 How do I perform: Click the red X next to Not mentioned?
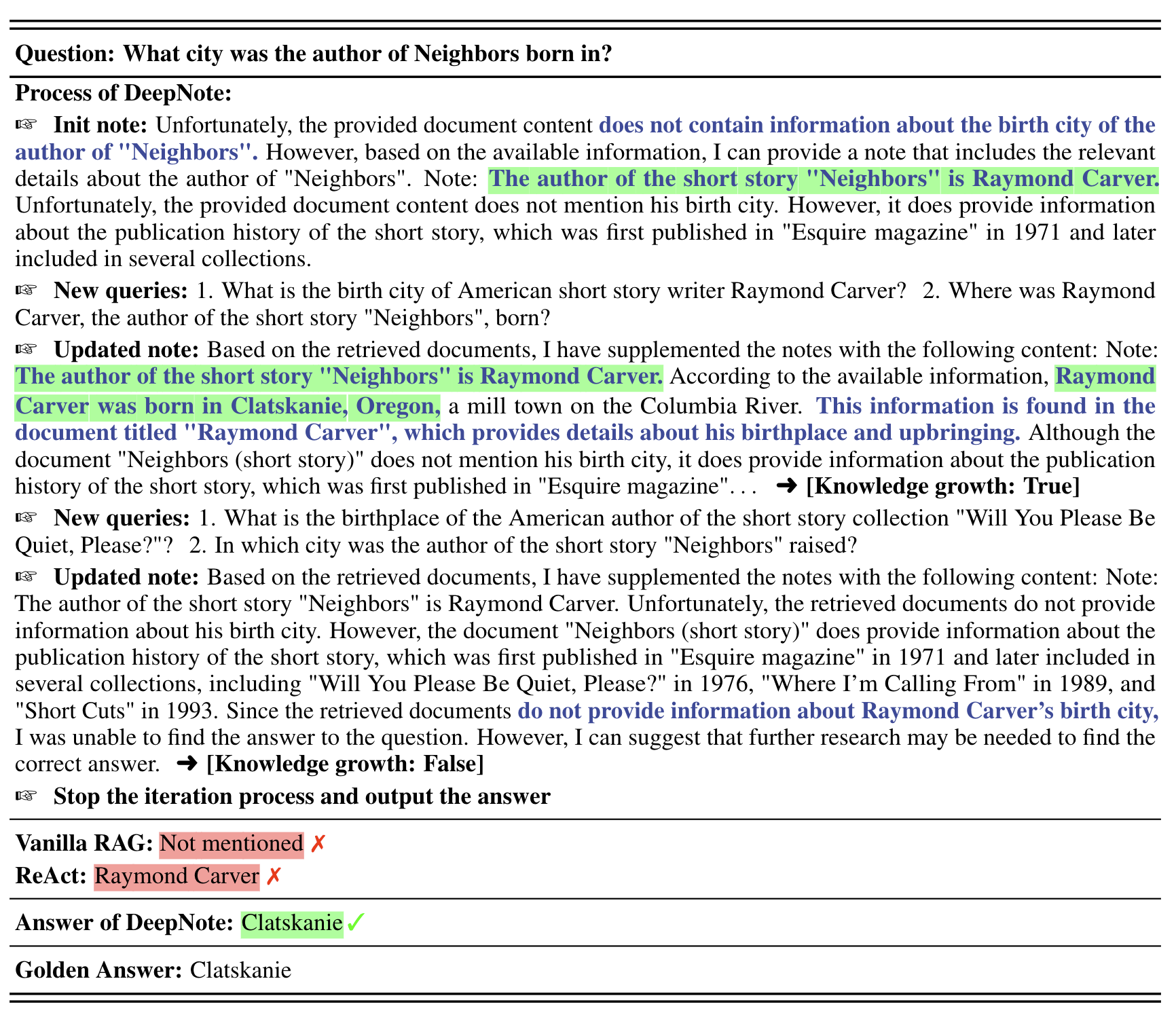318,844
